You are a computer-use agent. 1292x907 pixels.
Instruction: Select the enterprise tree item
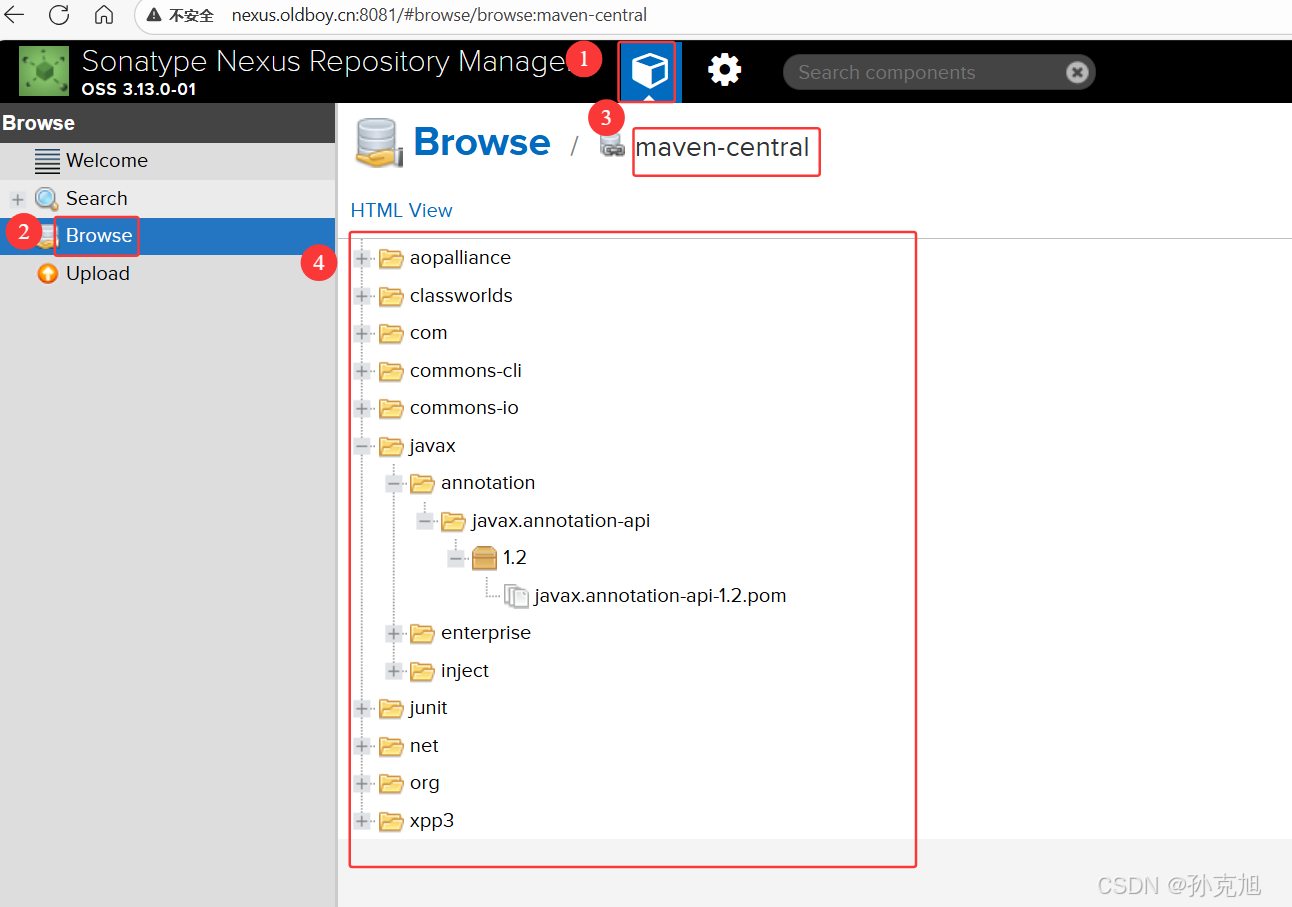[x=486, y=633]
